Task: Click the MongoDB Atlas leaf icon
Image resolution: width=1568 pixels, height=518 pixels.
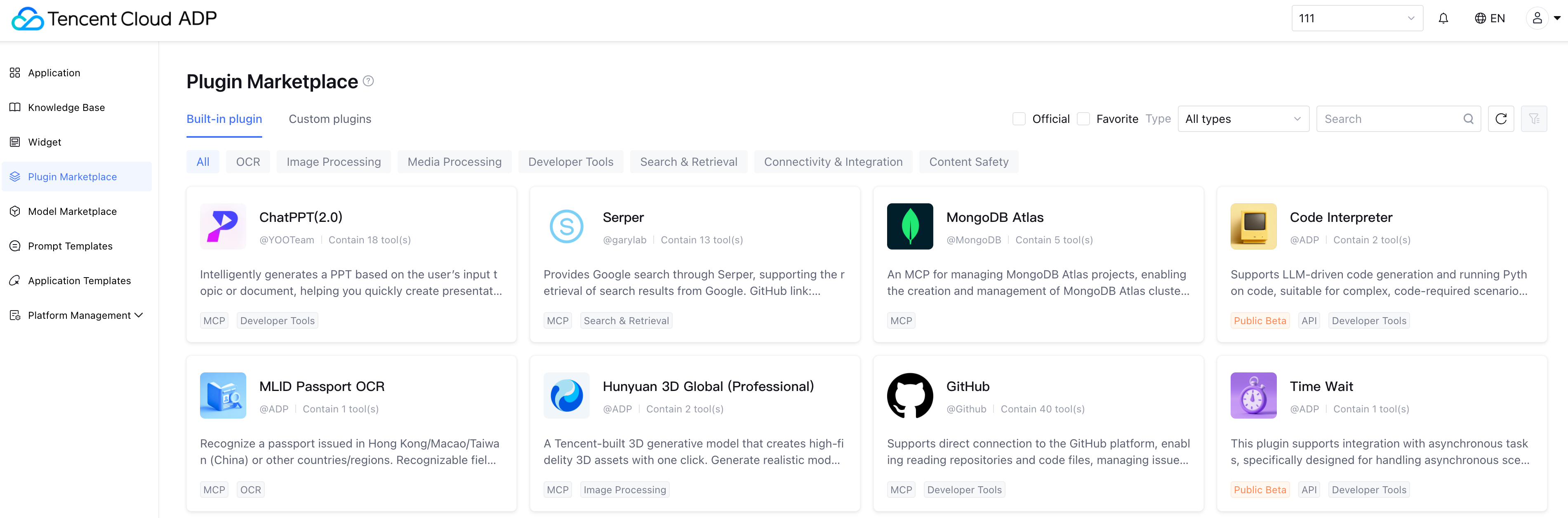Action: (909, 226)
